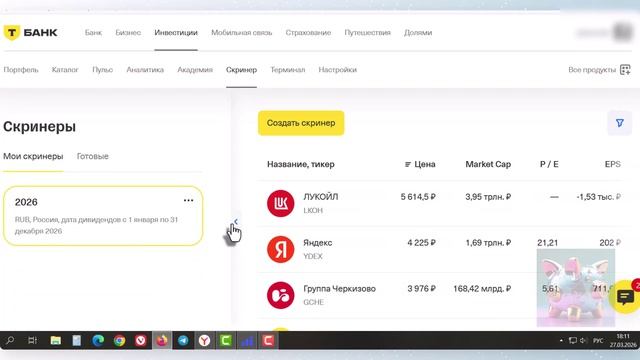
Task: Go to Мобильная связь
Action: click(242, 33)
